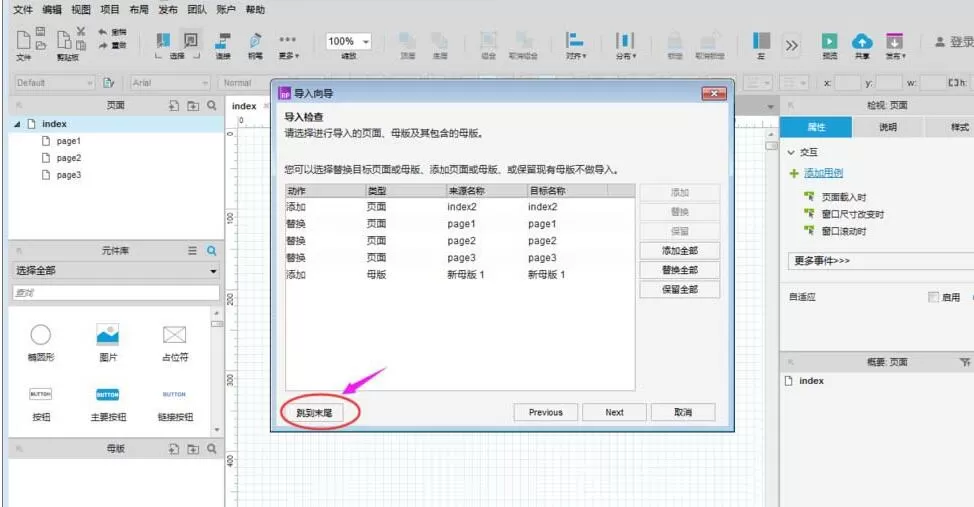The image size is (974, 507).
Task: Select the index2 row in import table
Action: 460,207
